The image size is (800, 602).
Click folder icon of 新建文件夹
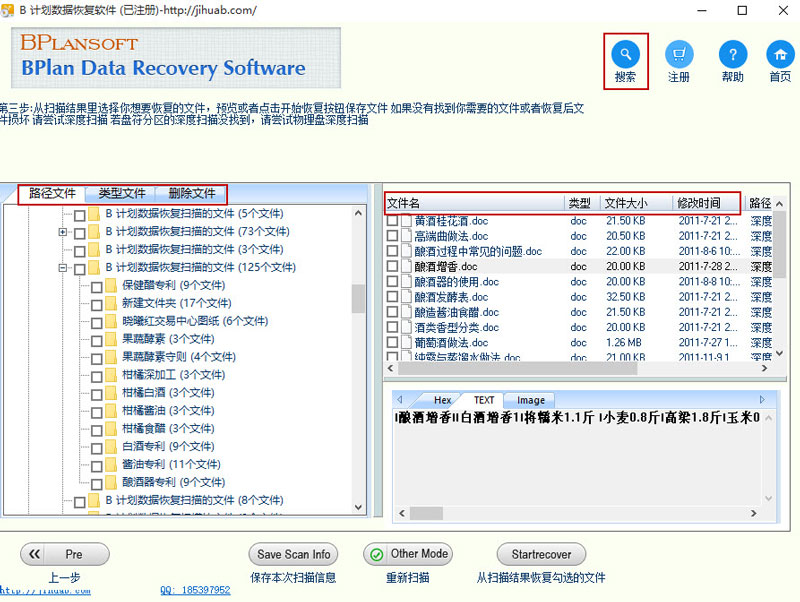click(x=112, y=303)
